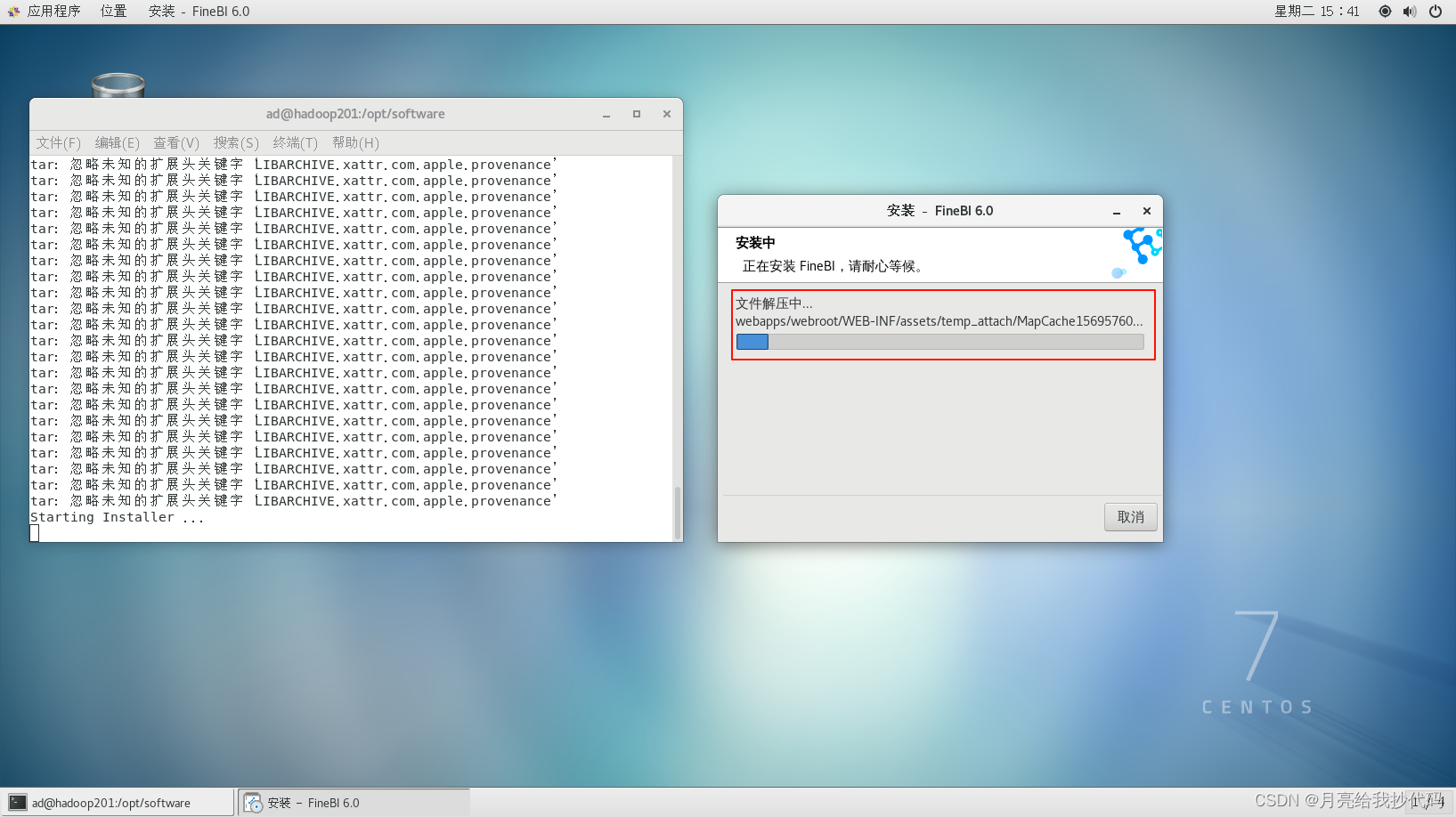Click the accessibility icon in top bar
Viewport: 1456px width, 817px height.
[1385, 12]
